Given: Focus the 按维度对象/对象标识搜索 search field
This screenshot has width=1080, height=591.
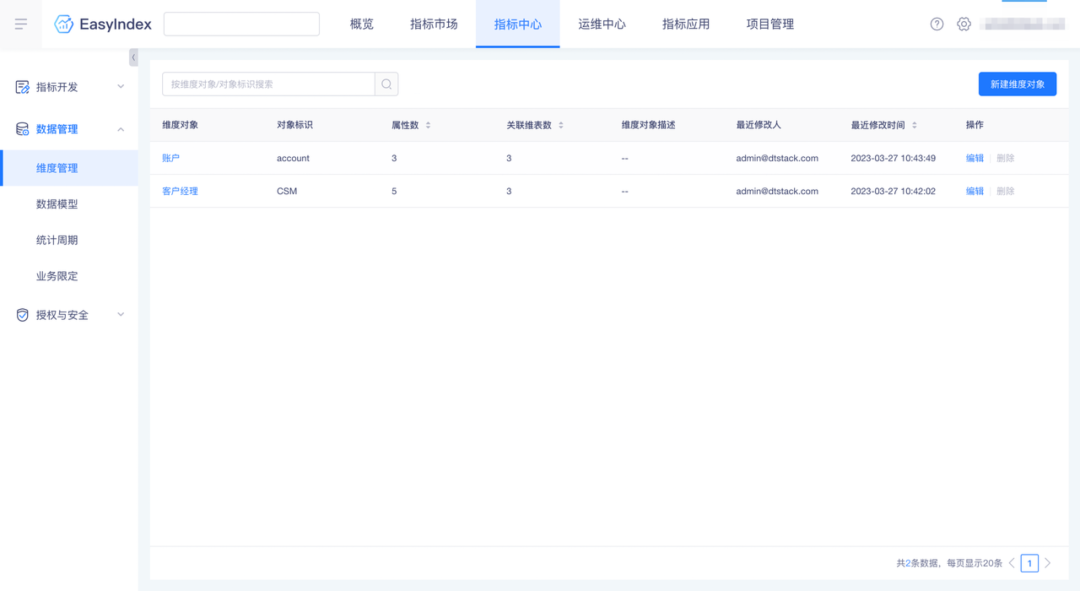Looking at the screenshot, I should coord(268,84).
